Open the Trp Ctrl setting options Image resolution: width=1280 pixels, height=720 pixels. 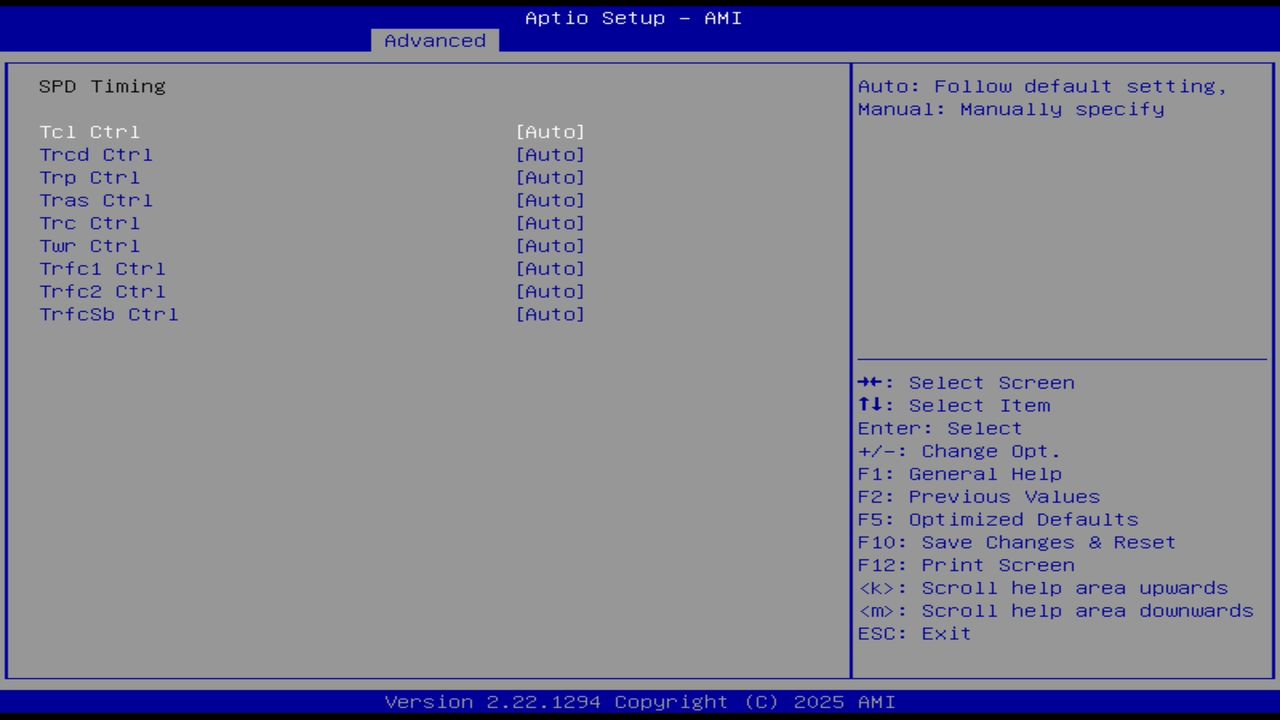coord(550,177)
